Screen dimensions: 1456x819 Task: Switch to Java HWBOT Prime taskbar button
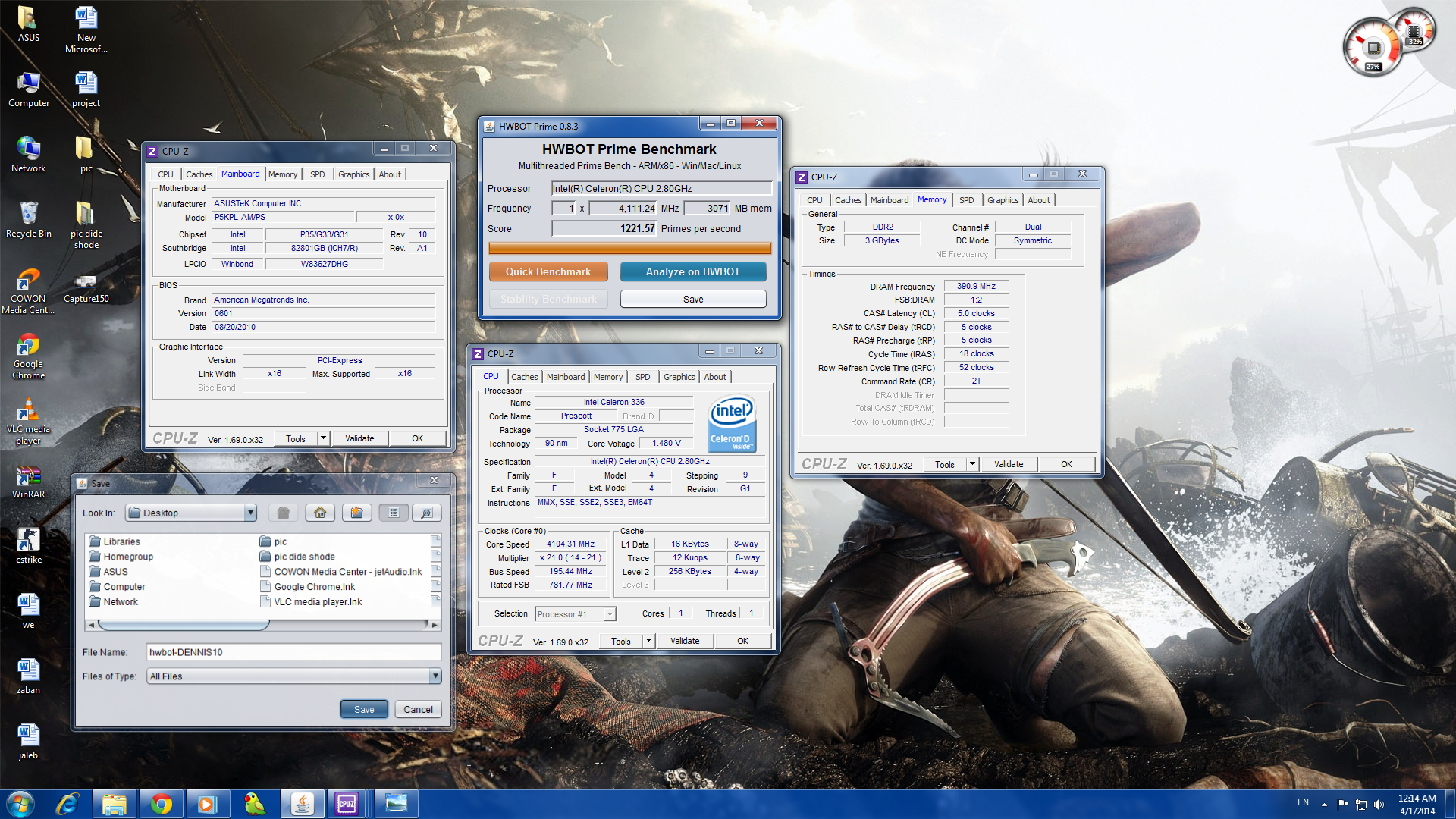302,803
